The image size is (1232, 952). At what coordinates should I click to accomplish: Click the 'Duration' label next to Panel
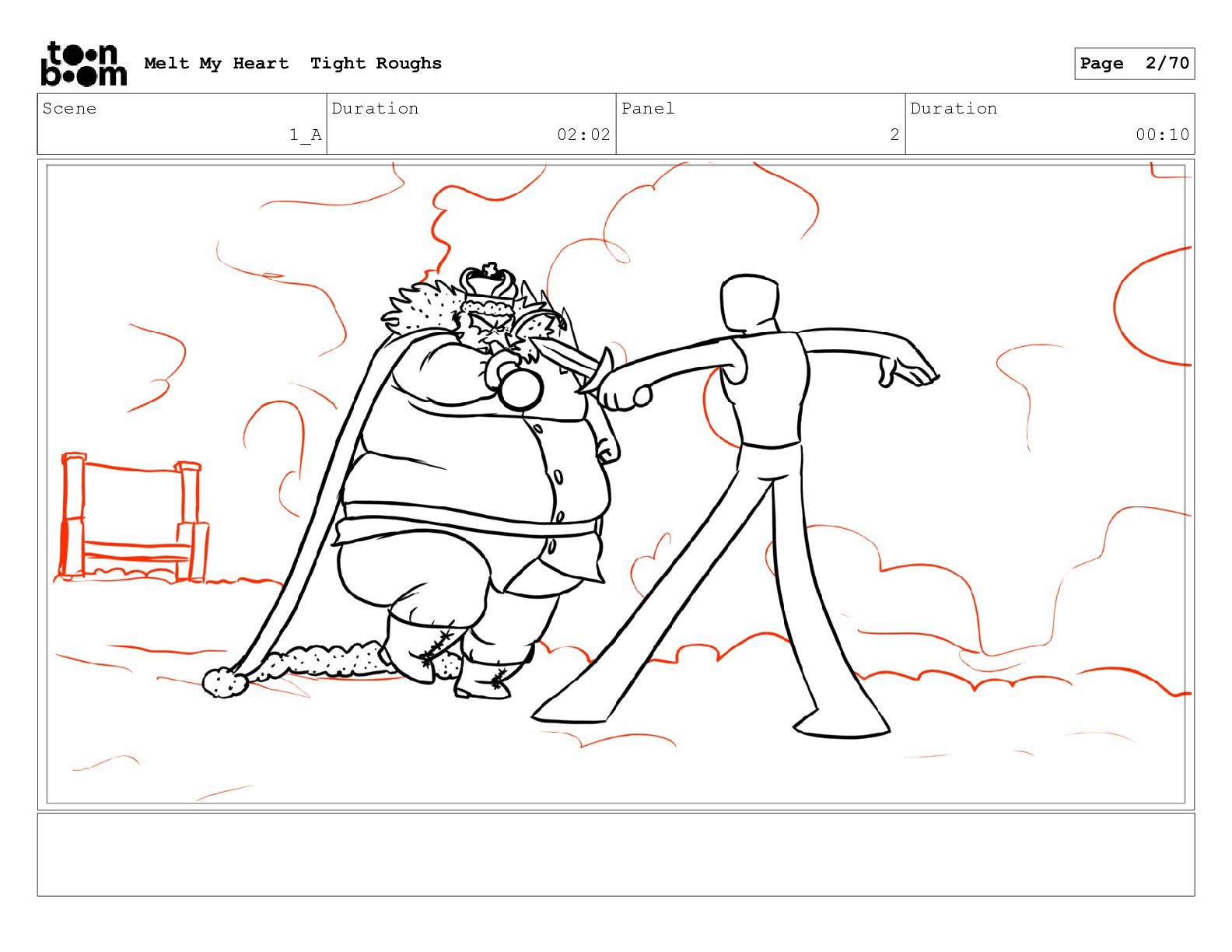click(x=954, y=109)
